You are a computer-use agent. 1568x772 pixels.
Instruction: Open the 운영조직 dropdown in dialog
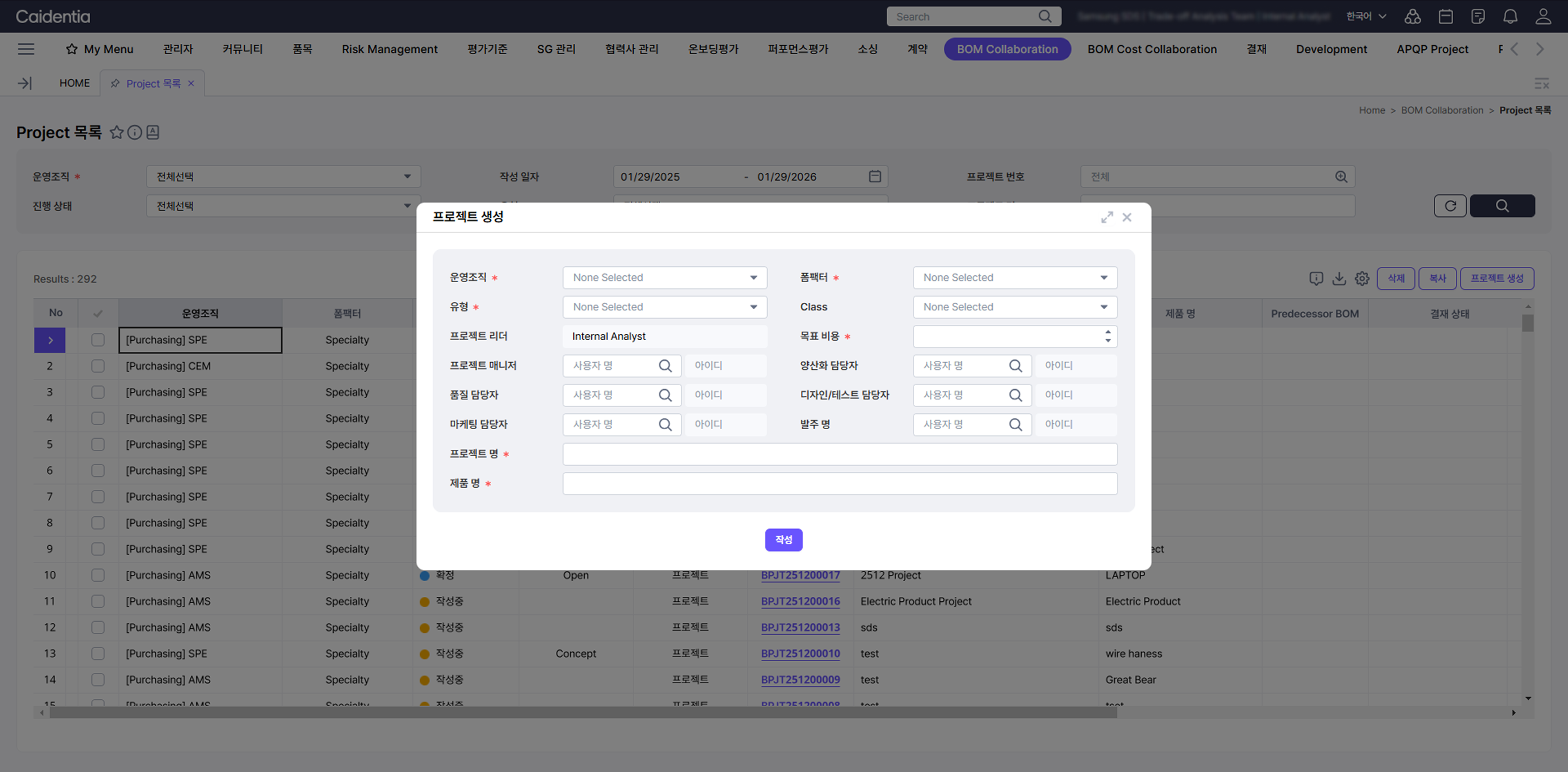(664, 278)
